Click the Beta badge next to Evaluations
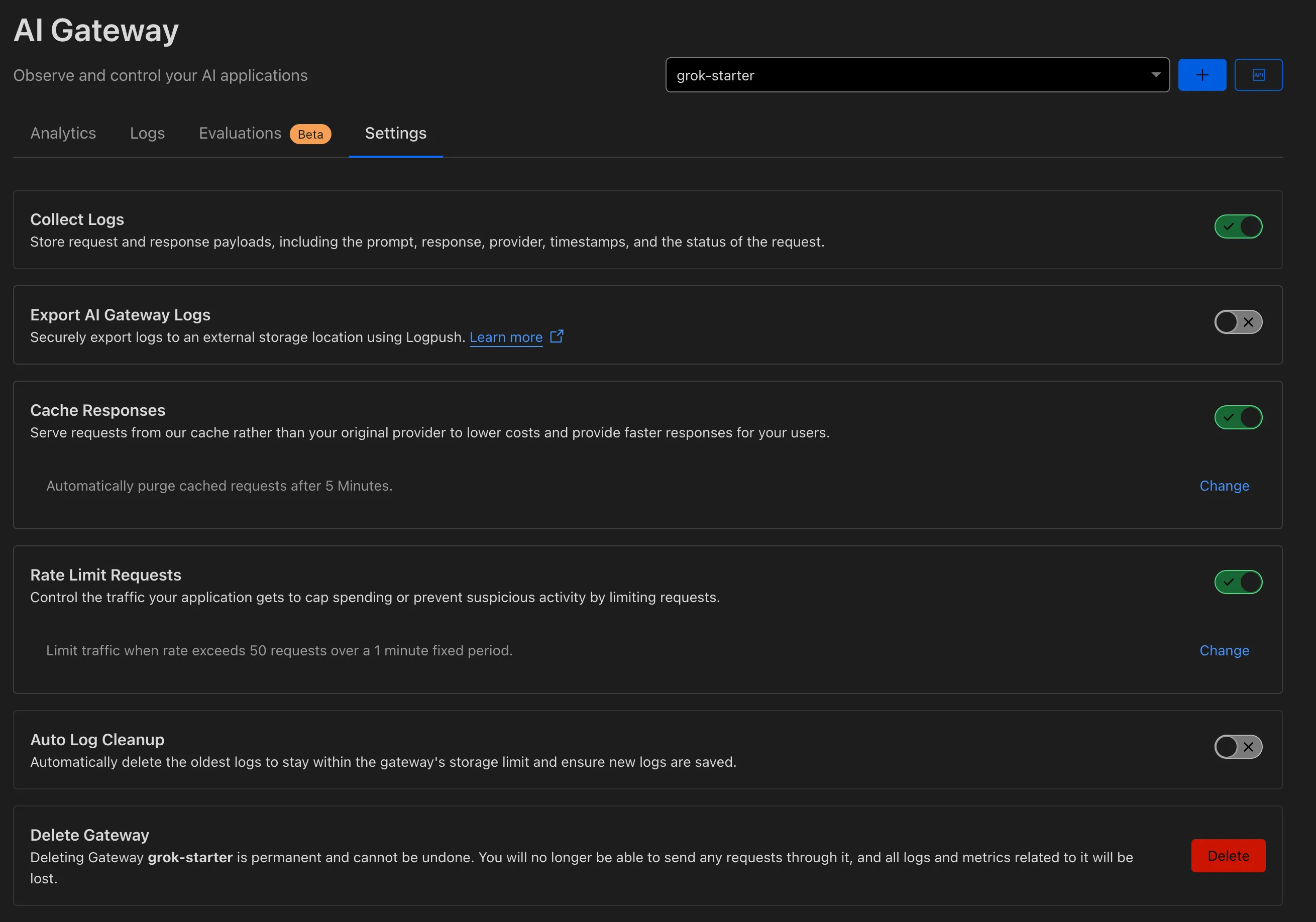The width and height of the screenshot is (1316, 922). click(310, 134)
